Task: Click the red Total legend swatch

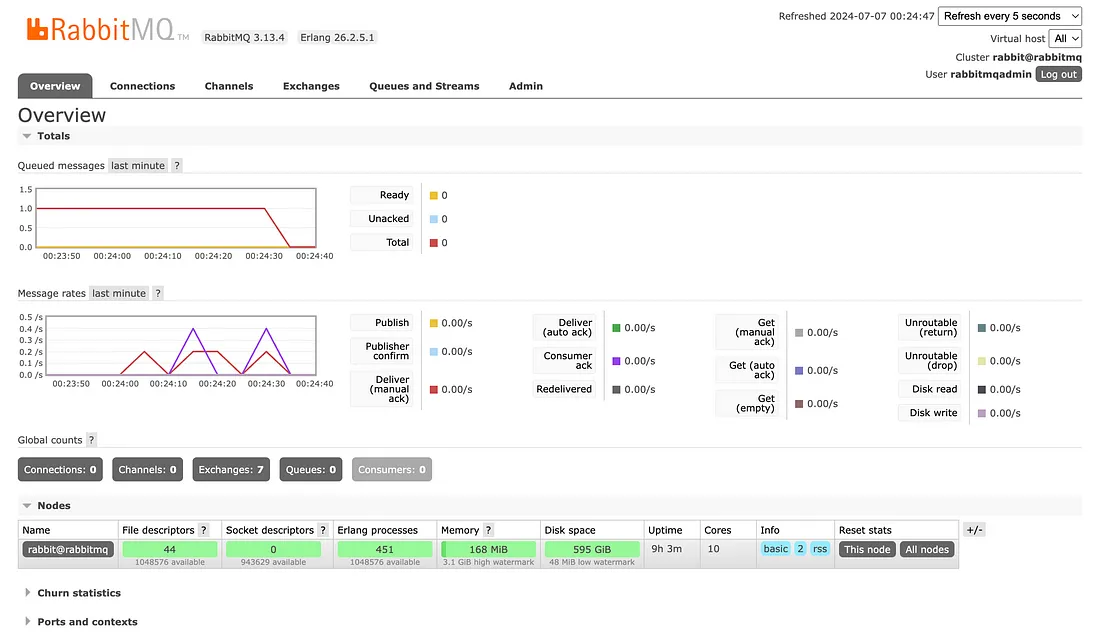Action: pos(434,243)
